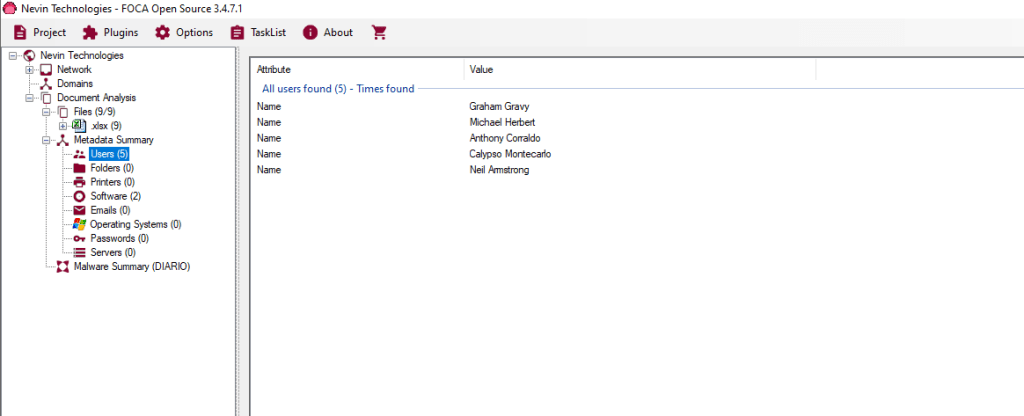The width and height of the screenshot is (1024, 416).
Task: Open the Plugins menu
Action: pyautogui.click(x=110, y=32)
